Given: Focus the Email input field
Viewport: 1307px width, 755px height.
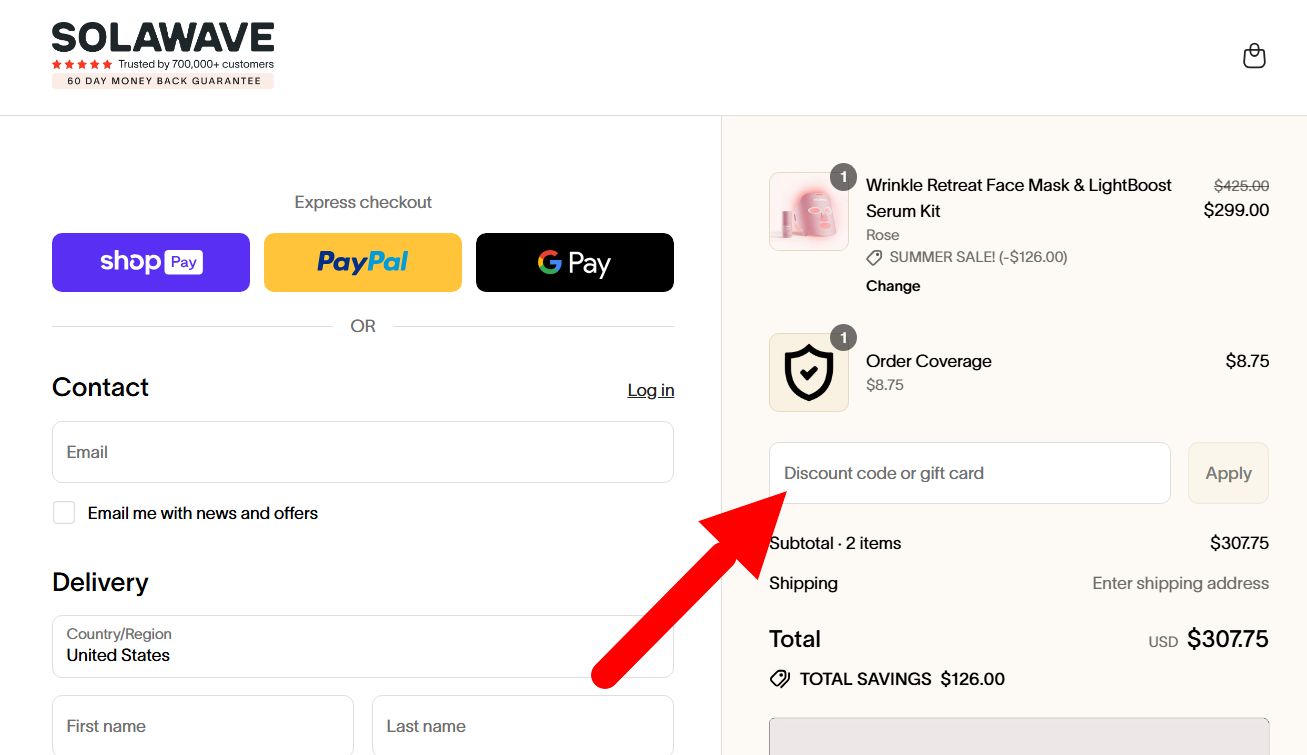Looking at the screenshot, I should pos(363,452).
